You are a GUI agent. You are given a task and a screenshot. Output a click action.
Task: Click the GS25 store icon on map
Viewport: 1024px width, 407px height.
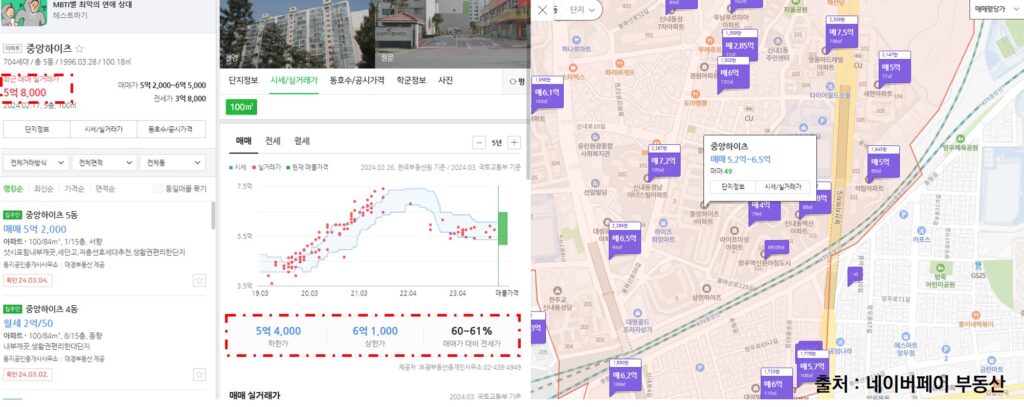click(978, 265)
